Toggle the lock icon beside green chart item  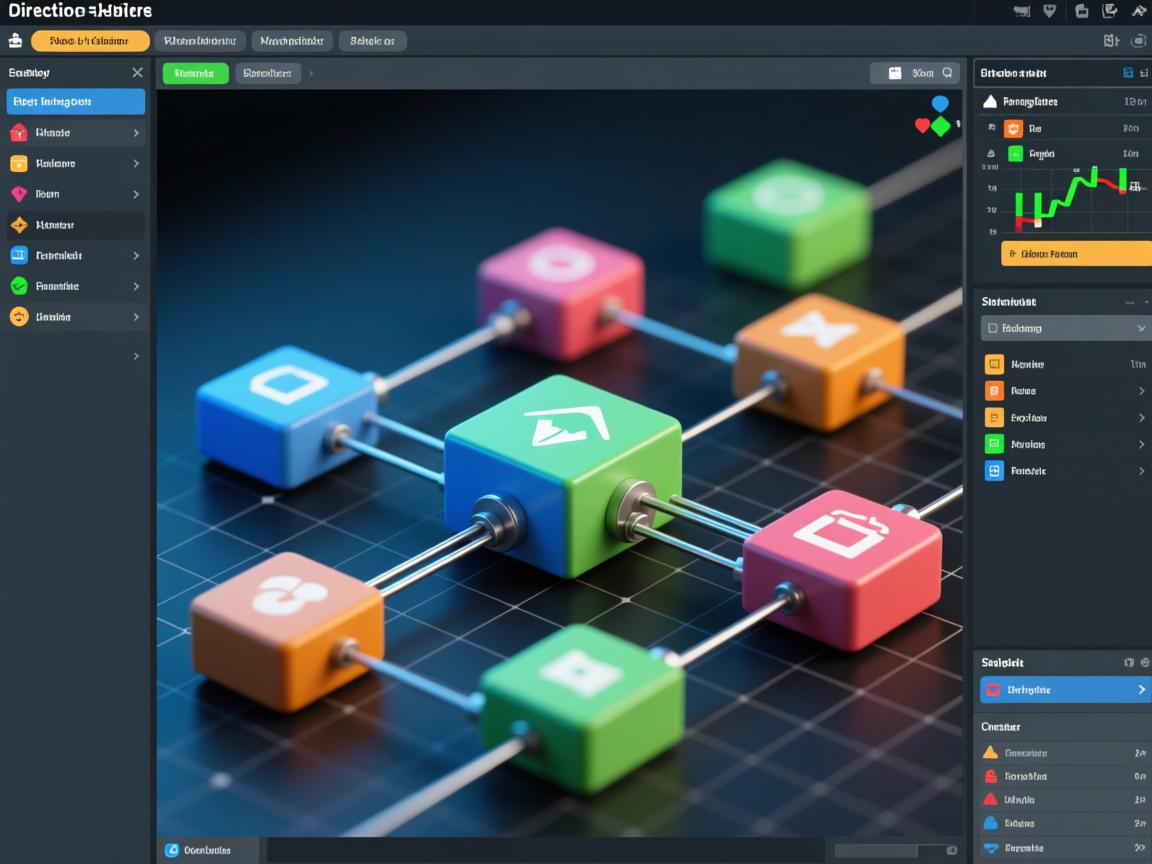pos(991,154)
